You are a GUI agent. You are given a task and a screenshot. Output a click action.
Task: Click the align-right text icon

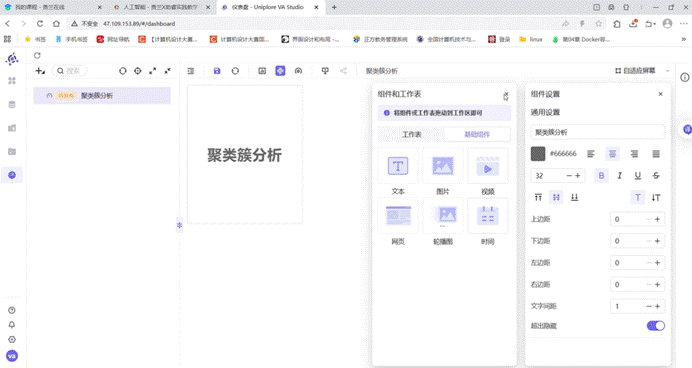(x=634, y=154)
